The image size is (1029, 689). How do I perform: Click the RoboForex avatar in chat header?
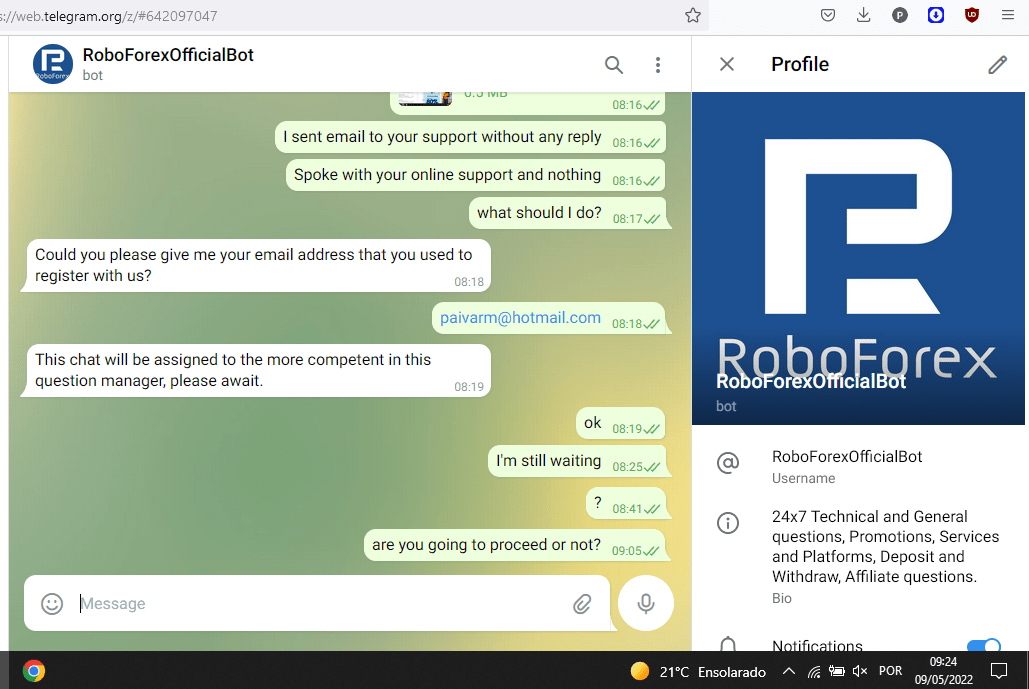click(x=53, y=64)
